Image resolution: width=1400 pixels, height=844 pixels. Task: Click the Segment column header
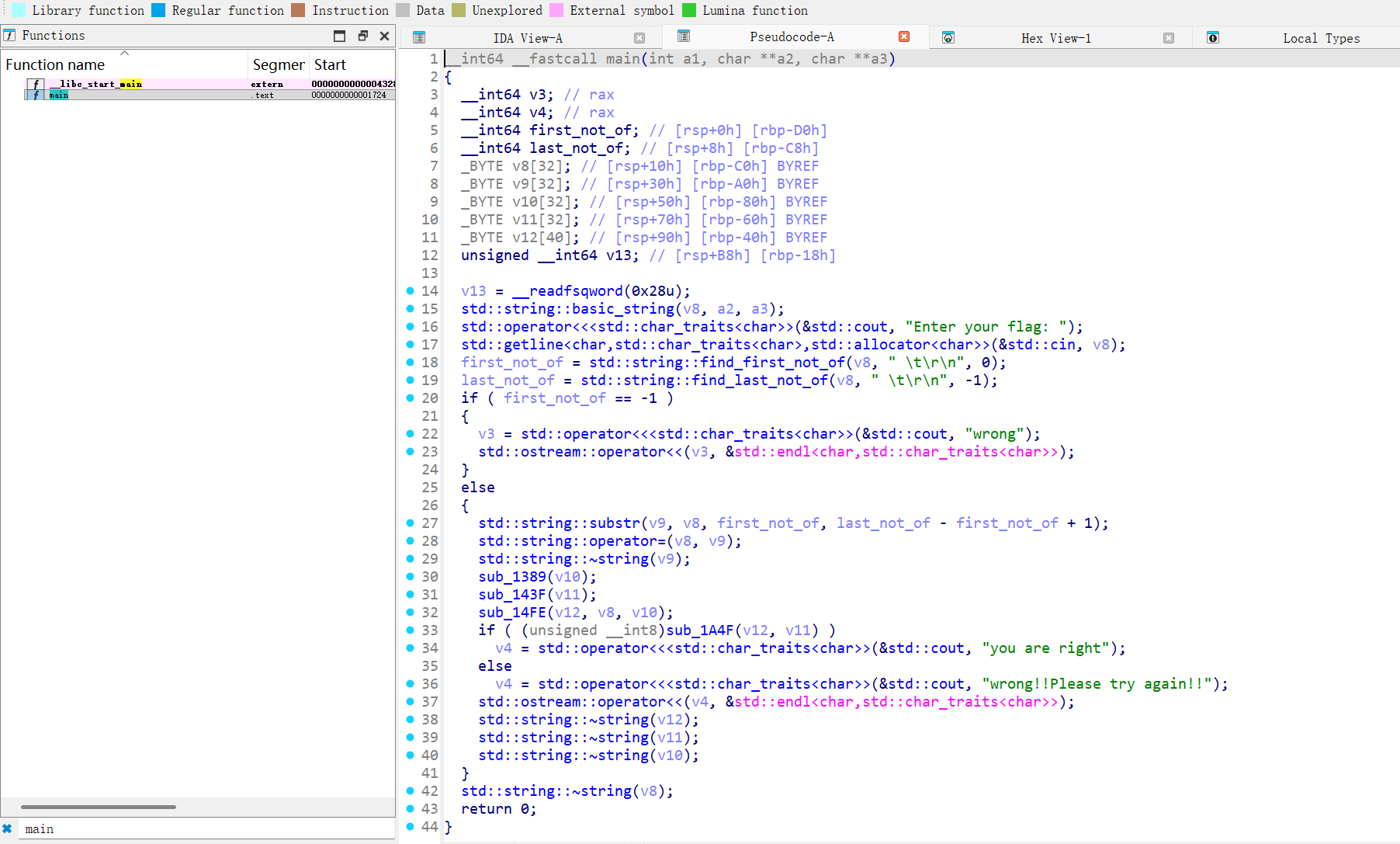tap(277, 64)
